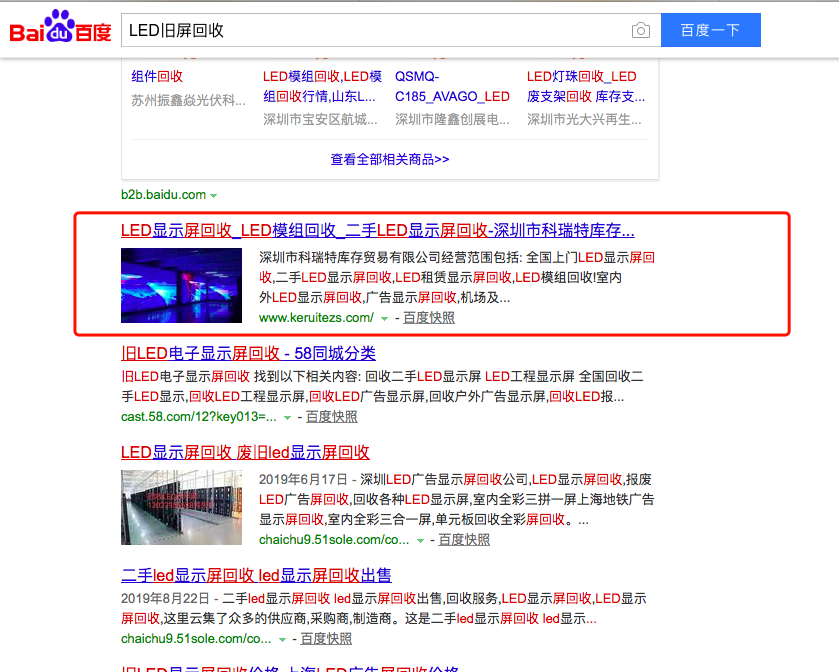Click the blue LED screen thumbnail
Viewport: 839px width, 672px height.
click(x=181, y=285)
